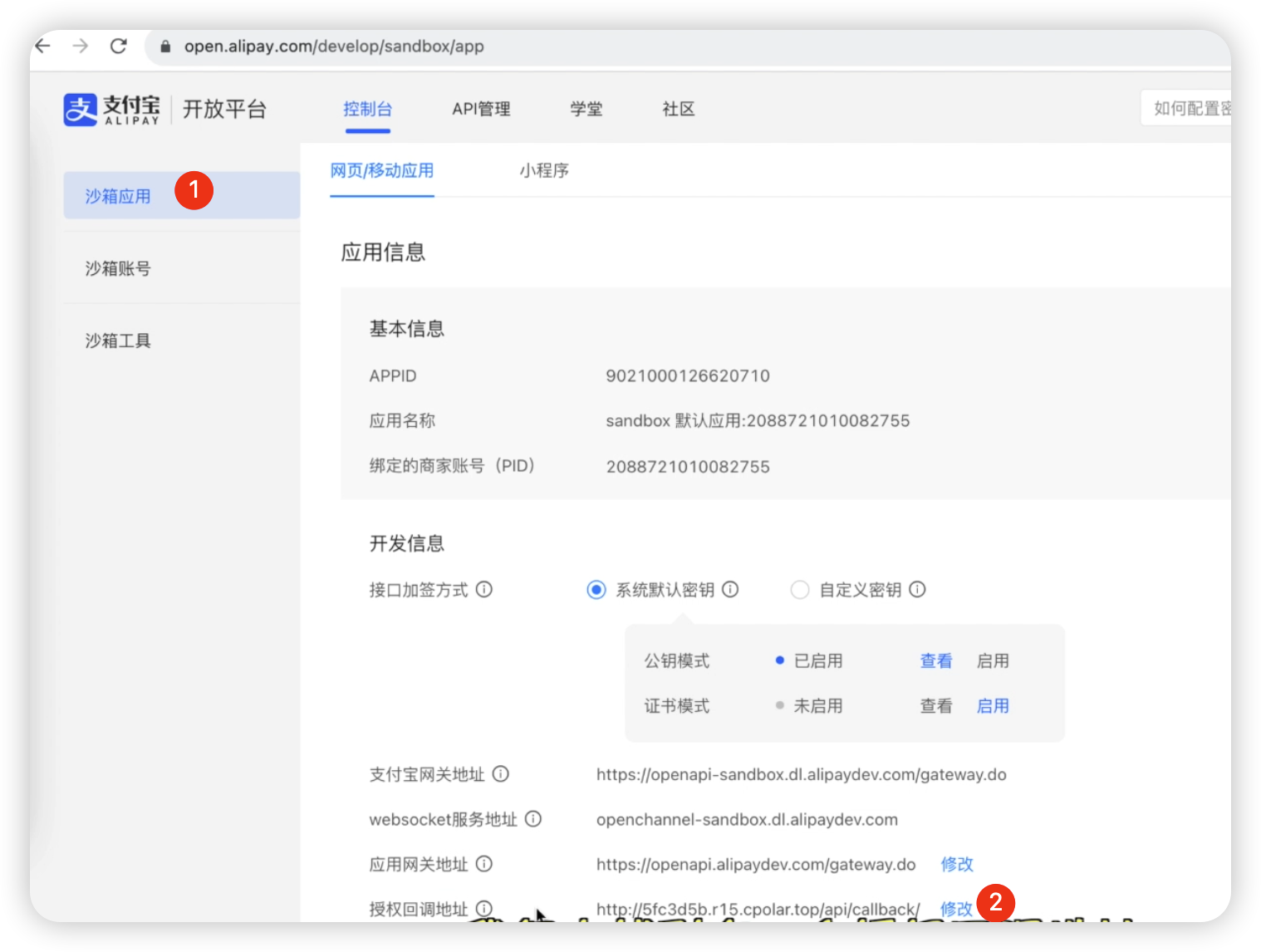Select the 系统默认密钥 radio button
Image resolution: width=1261 pixels, height=952 pixels.
(x=596, y=590)
